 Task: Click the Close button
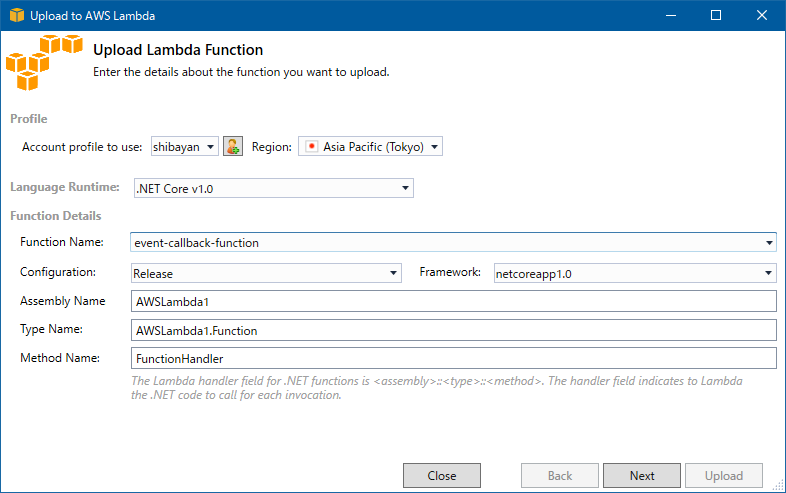[x=442, y=475]
